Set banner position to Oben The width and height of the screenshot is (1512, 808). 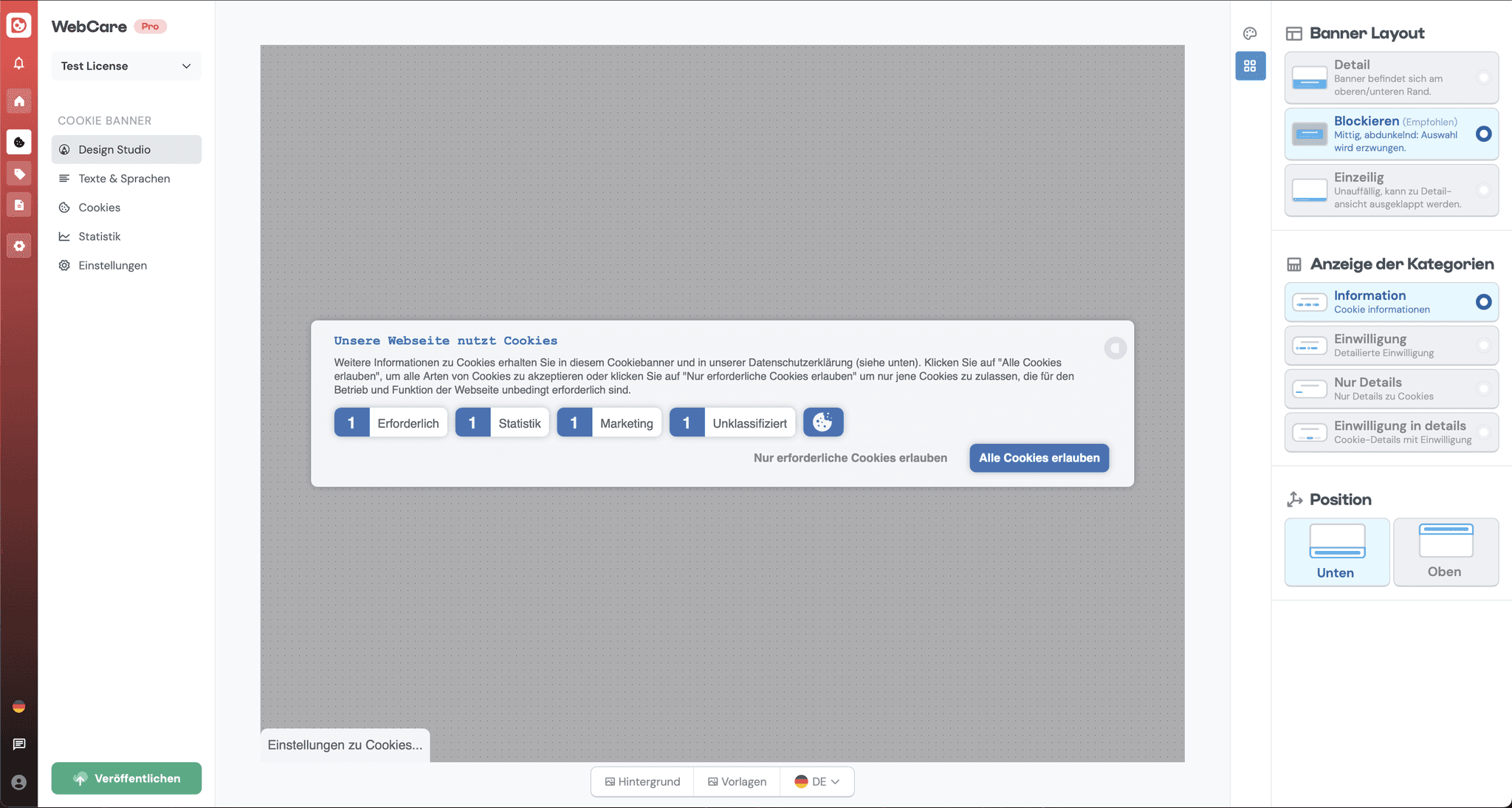tap(1445, 552)
